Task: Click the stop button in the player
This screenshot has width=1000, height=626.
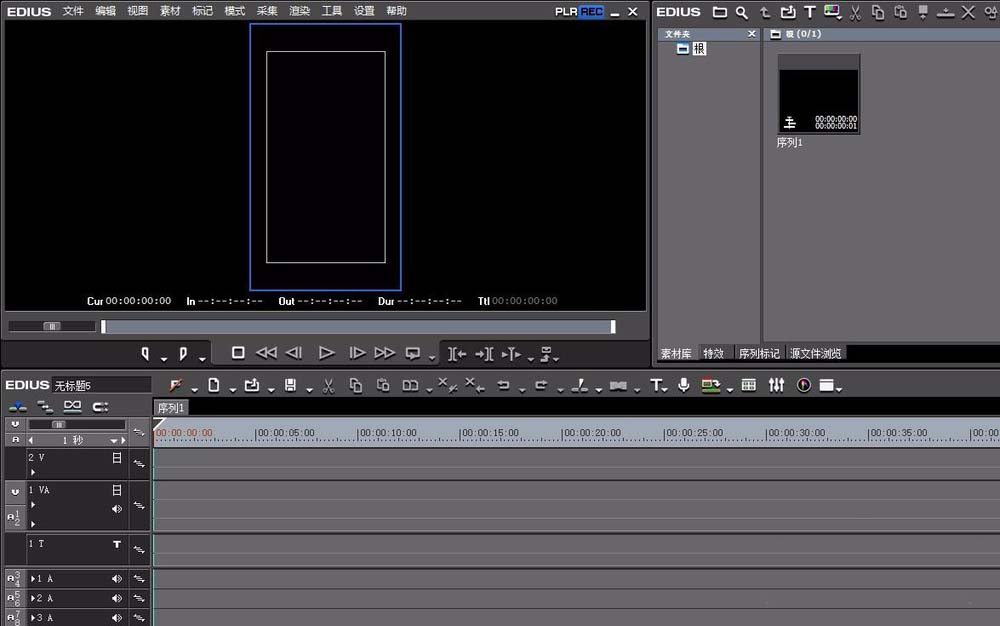Action: point(238,353)
